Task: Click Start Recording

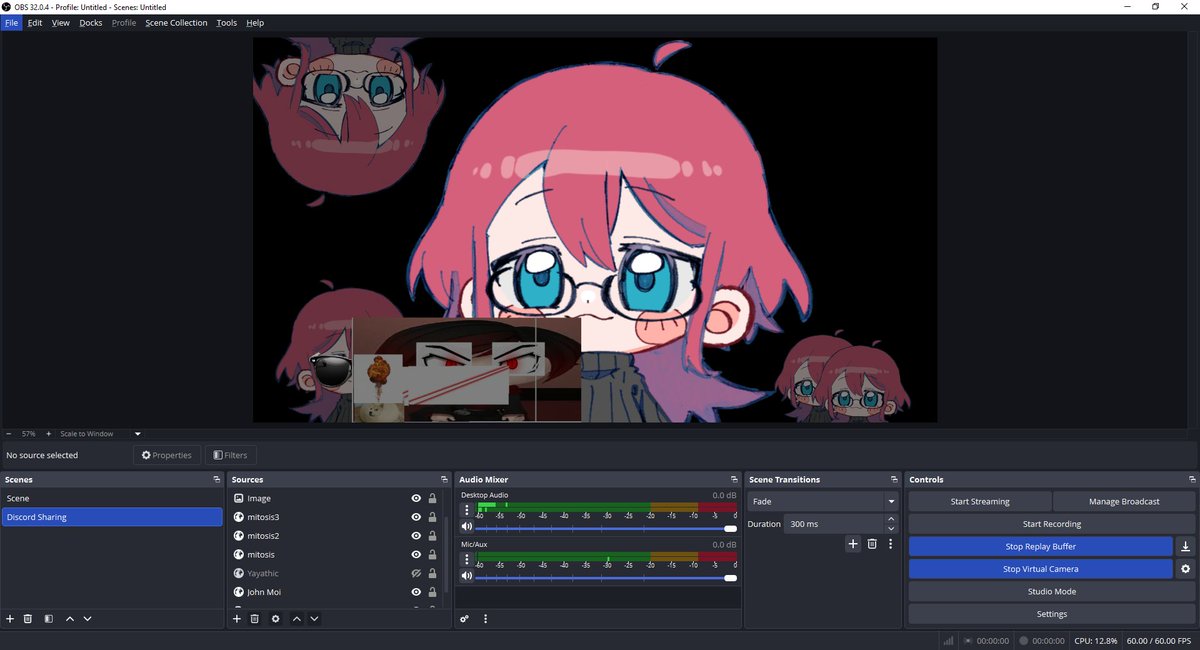Action: [x=1052, y=524]
